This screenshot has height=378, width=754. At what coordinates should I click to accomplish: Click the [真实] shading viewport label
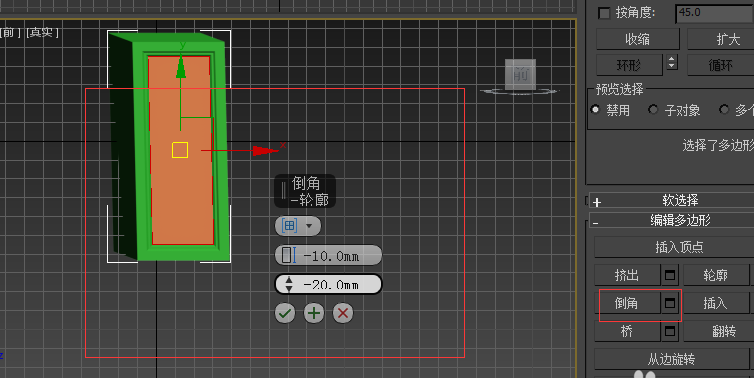(x=42, y=33)
